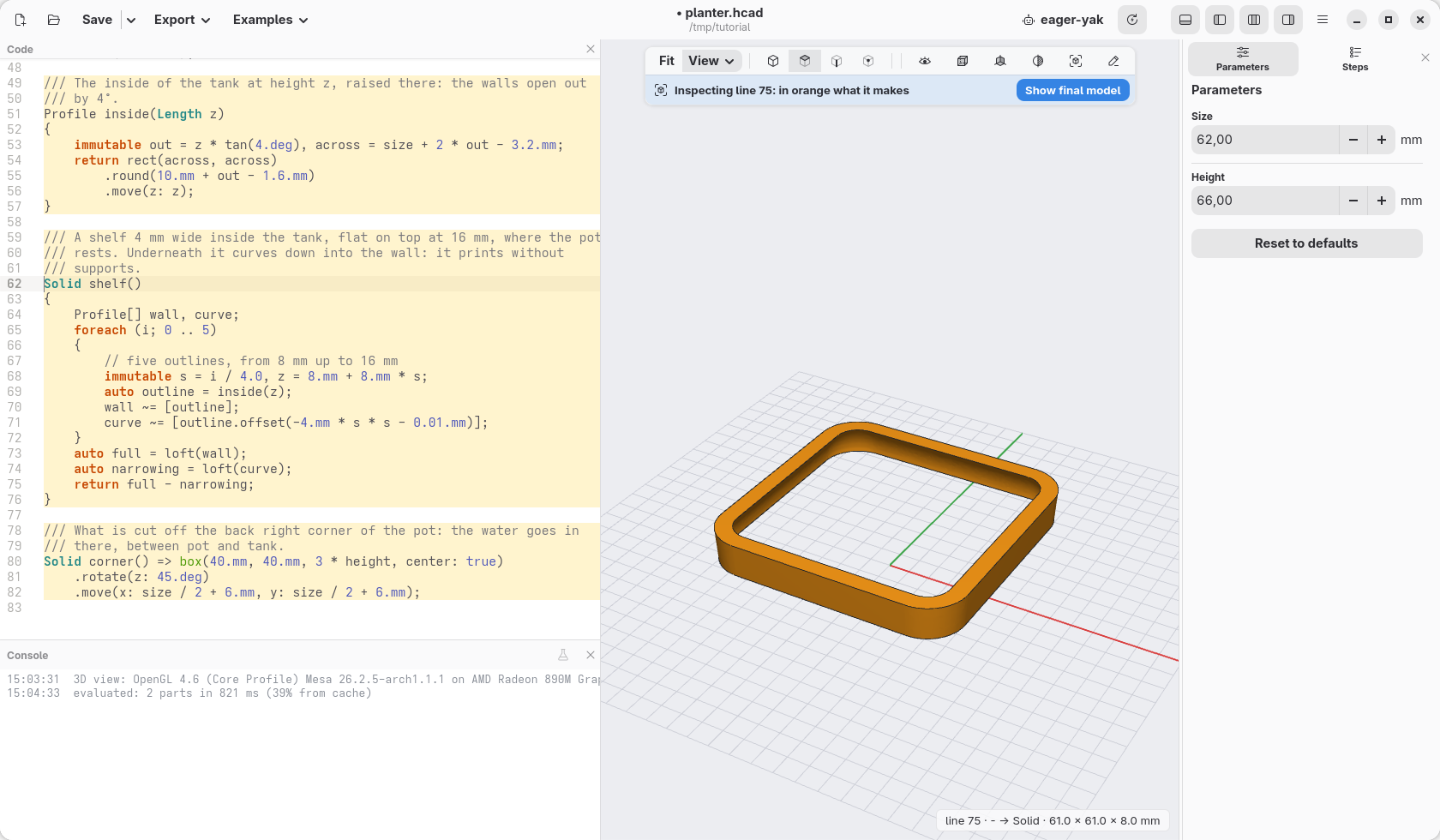Click the Fit view button
This screenshot has width=1440, height=840.
coord(667,61)
